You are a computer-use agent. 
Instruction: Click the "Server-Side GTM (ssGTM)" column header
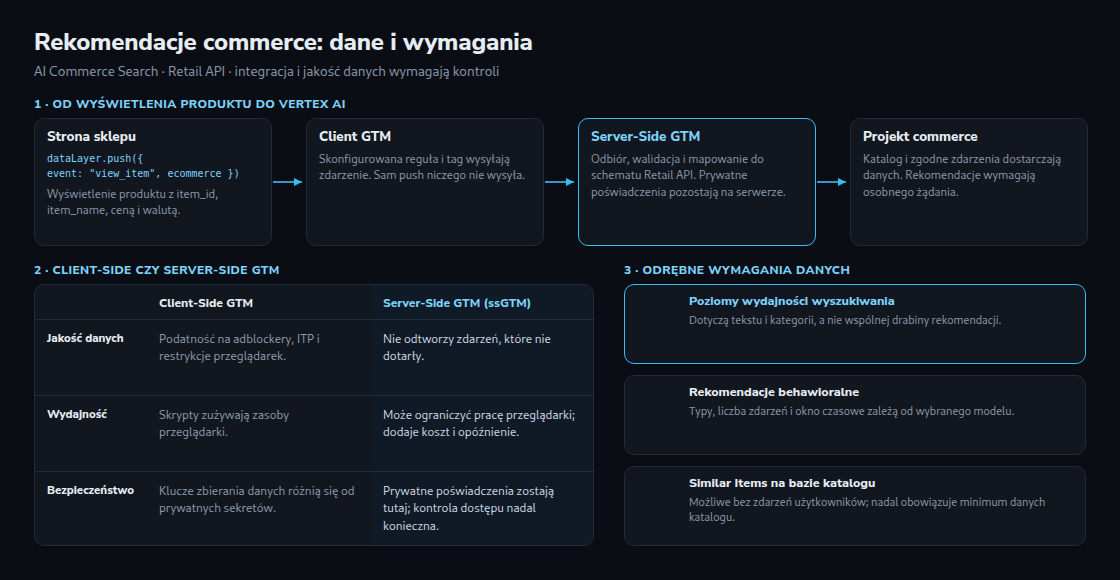456,303
